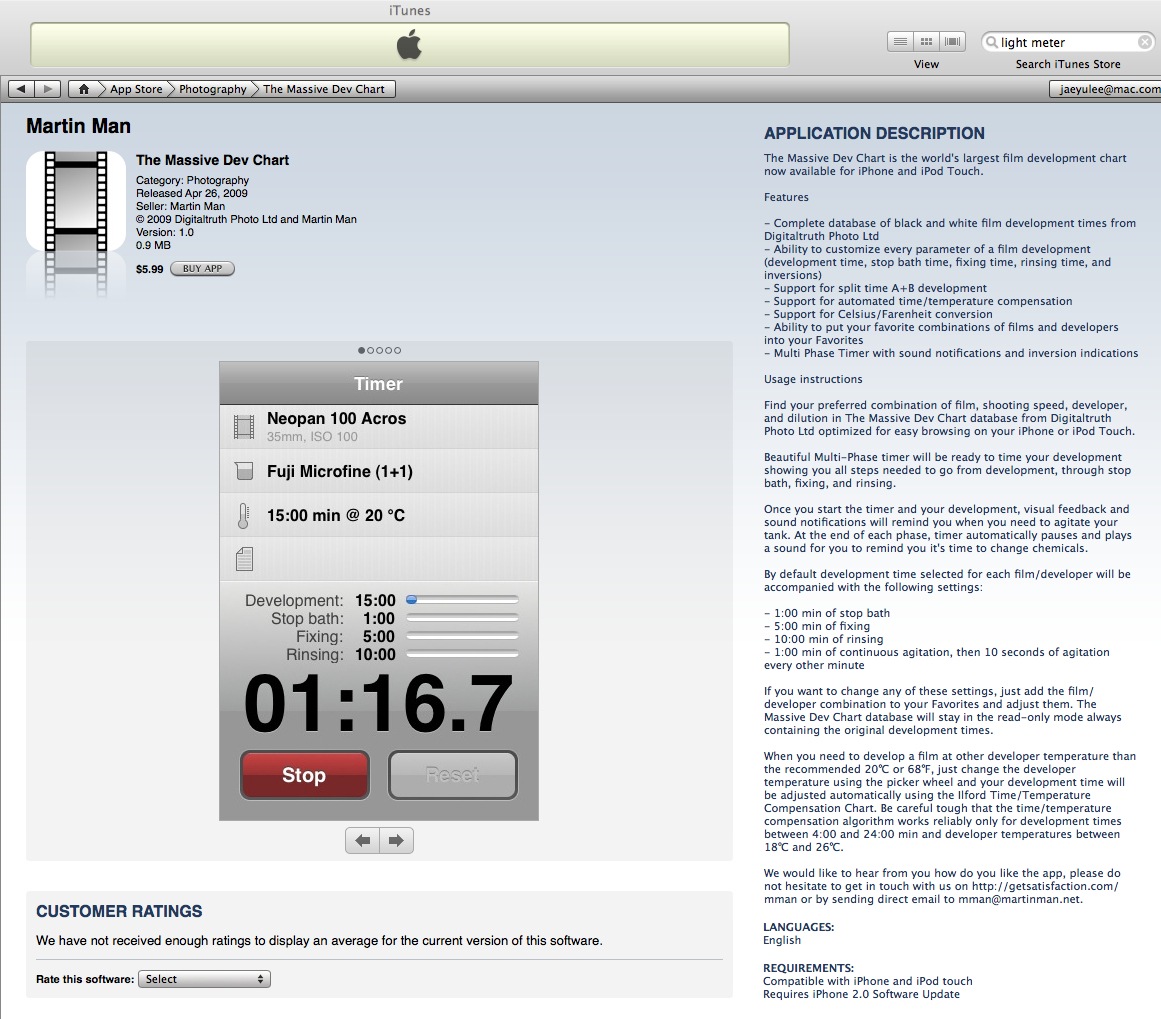Select the first screenshot page dot

click(362, 351)
